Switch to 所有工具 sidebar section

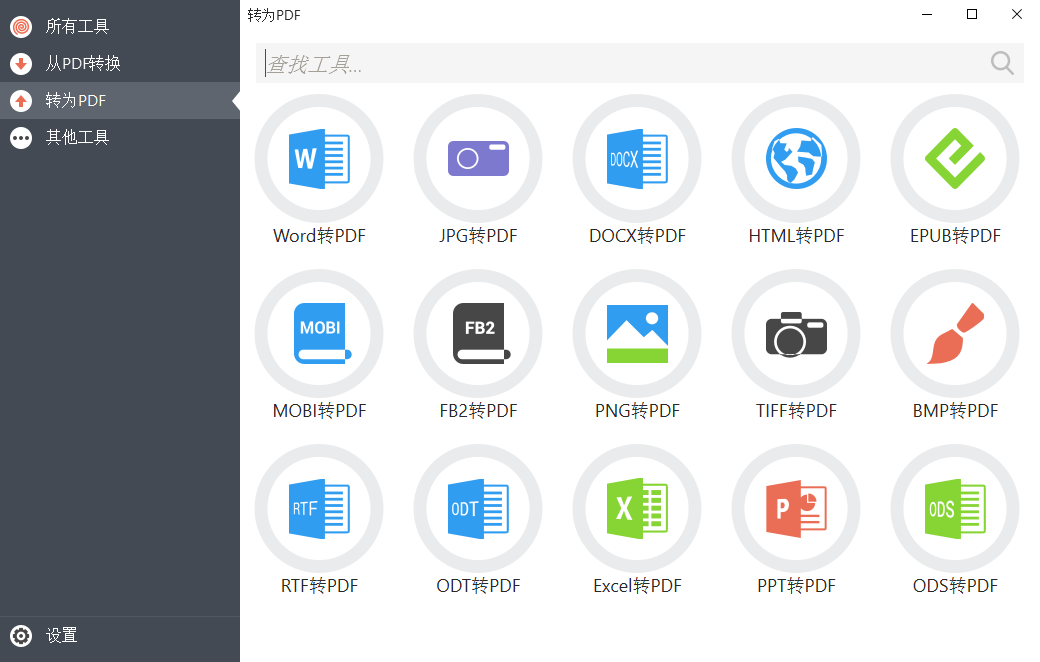click(x=120, y=27)
